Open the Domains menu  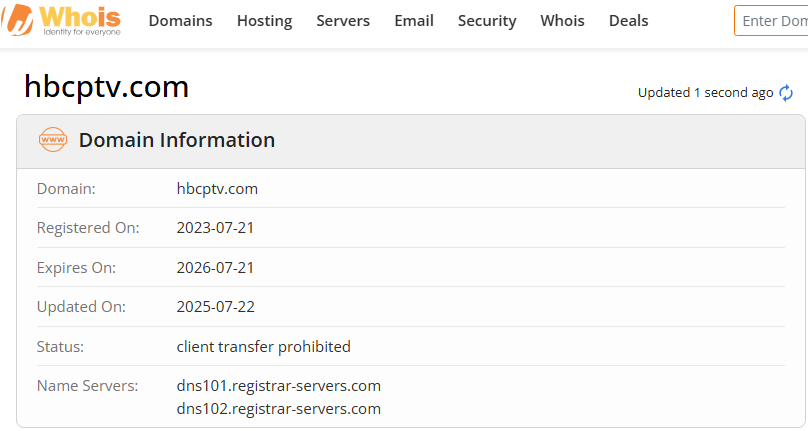click(x=180, y=20)
